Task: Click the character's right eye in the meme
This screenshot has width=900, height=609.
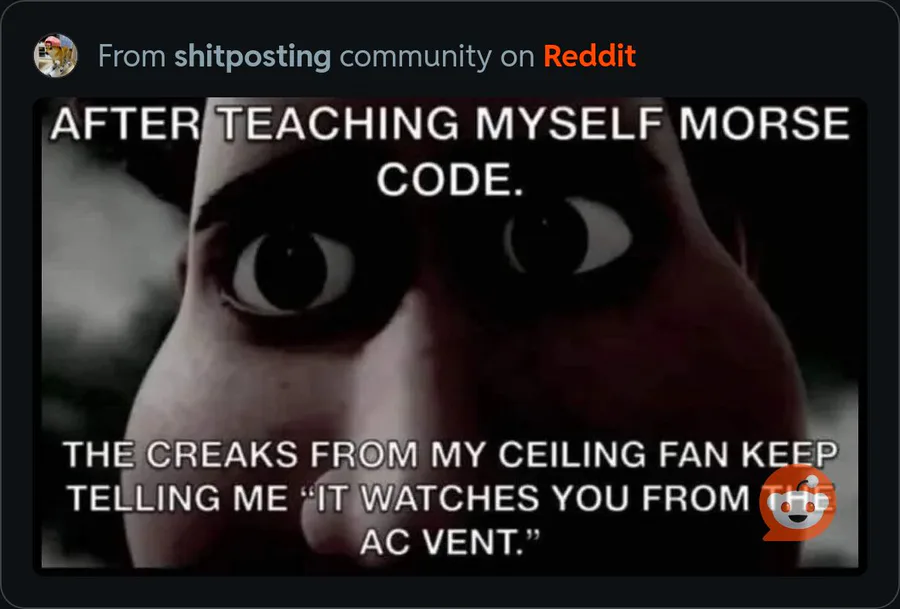Action: [x=568, y=235]
